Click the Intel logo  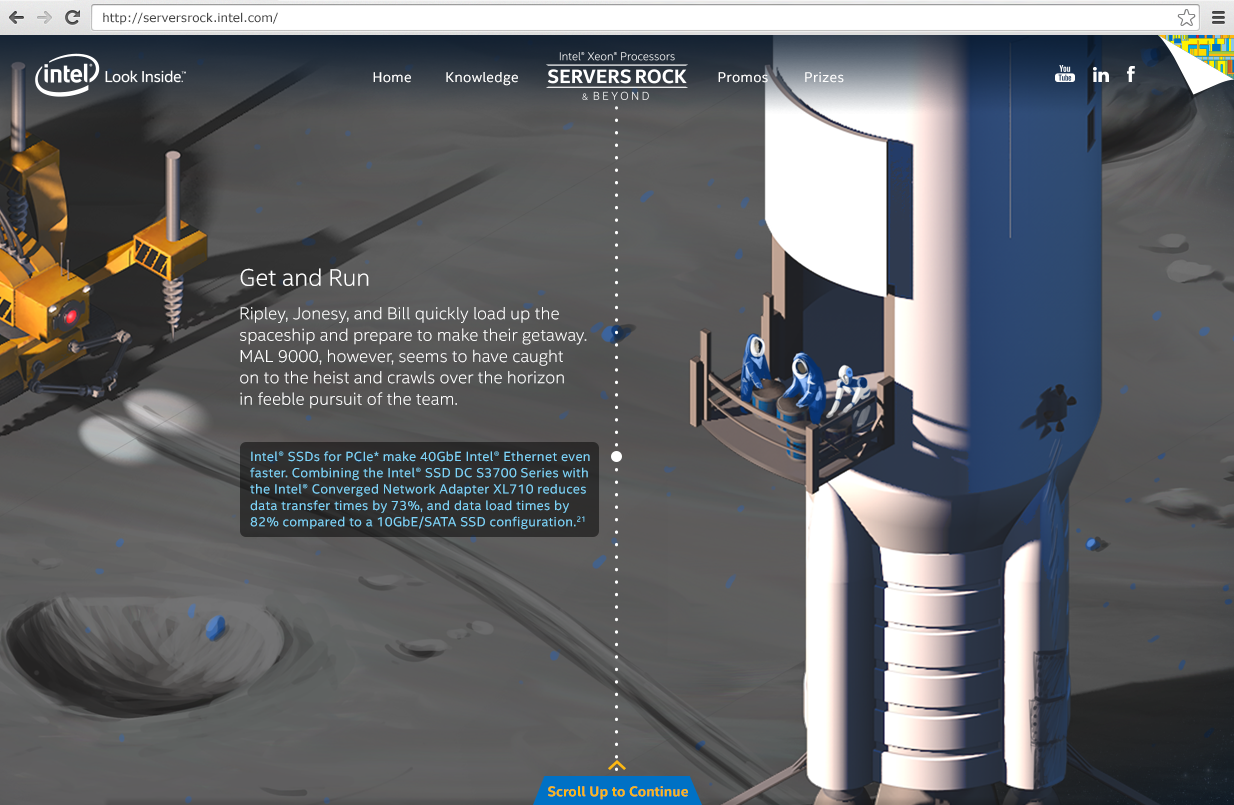67,75
